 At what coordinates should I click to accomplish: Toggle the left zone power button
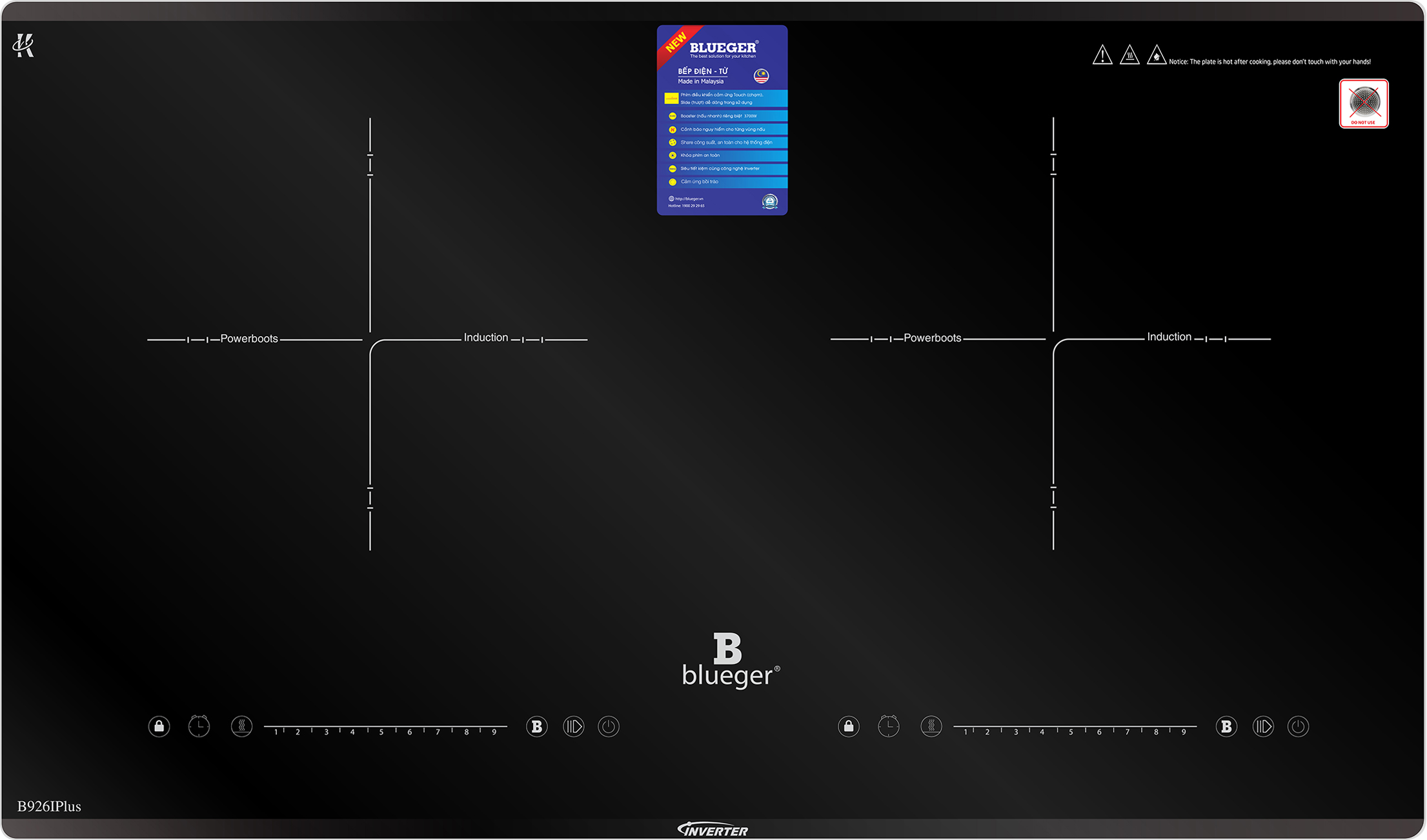[x=608, y=726]
